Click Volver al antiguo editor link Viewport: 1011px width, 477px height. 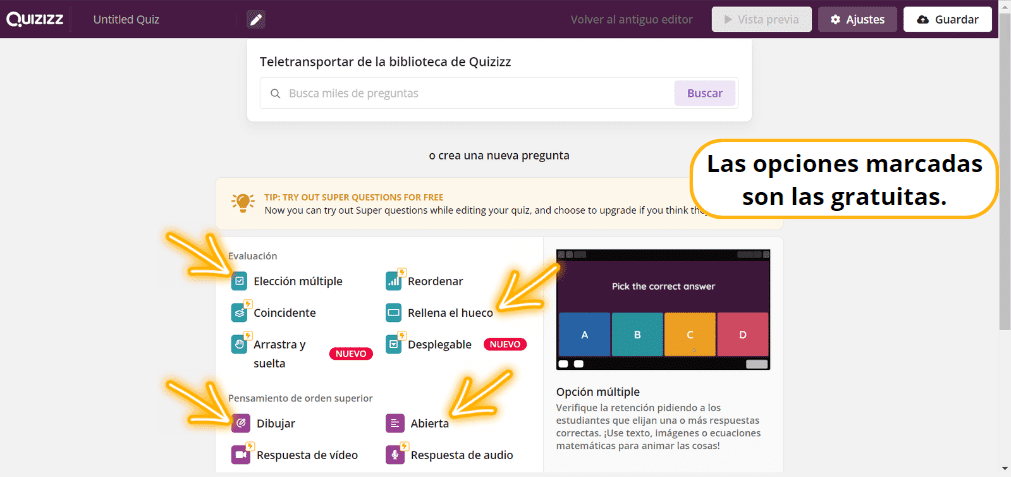pos(632,19)
